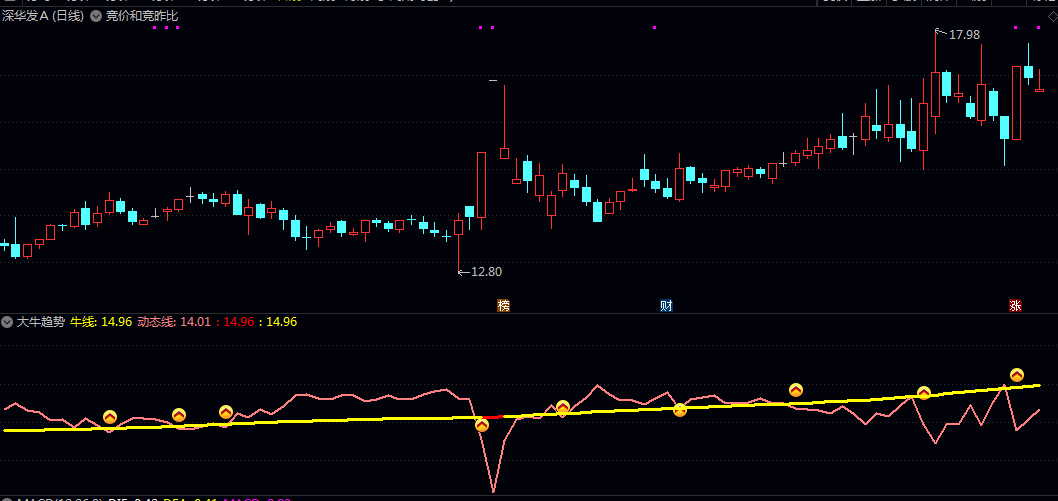Open the 涨 limit-up marker
Screen dimensions: 1058x501
pos(1015,305)
